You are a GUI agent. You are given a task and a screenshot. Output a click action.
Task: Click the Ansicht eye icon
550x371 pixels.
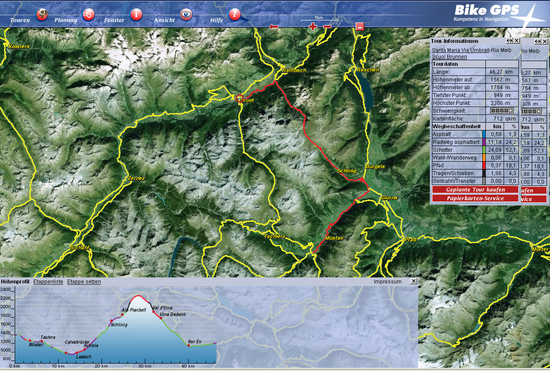186,15
